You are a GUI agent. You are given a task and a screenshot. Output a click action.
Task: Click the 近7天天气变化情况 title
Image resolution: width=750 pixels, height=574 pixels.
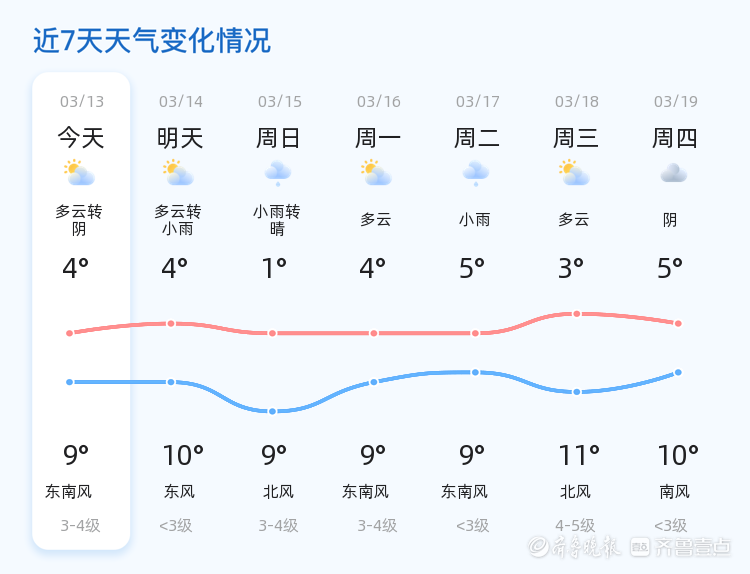pos(152,41)
